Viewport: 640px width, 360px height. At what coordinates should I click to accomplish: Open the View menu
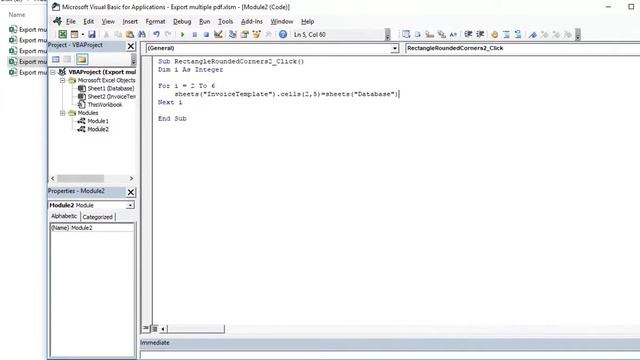[x=108, y=22]
